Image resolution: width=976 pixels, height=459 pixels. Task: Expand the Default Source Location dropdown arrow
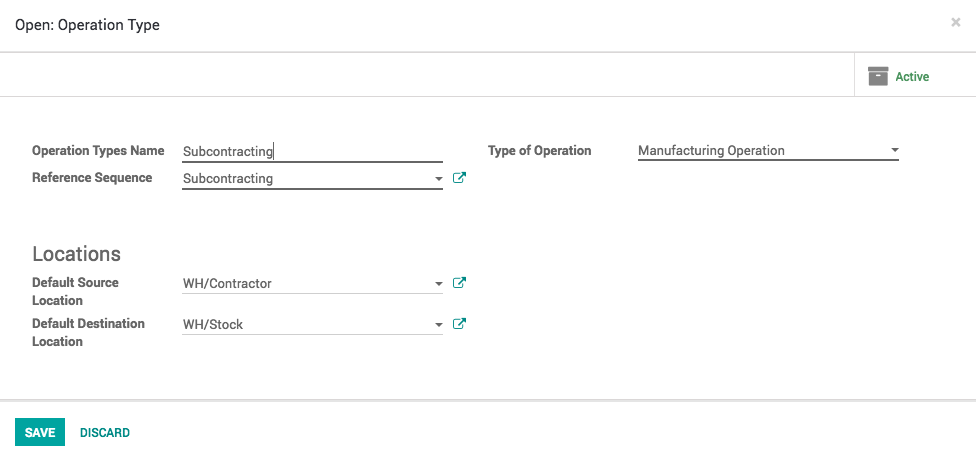click(438, 285)
